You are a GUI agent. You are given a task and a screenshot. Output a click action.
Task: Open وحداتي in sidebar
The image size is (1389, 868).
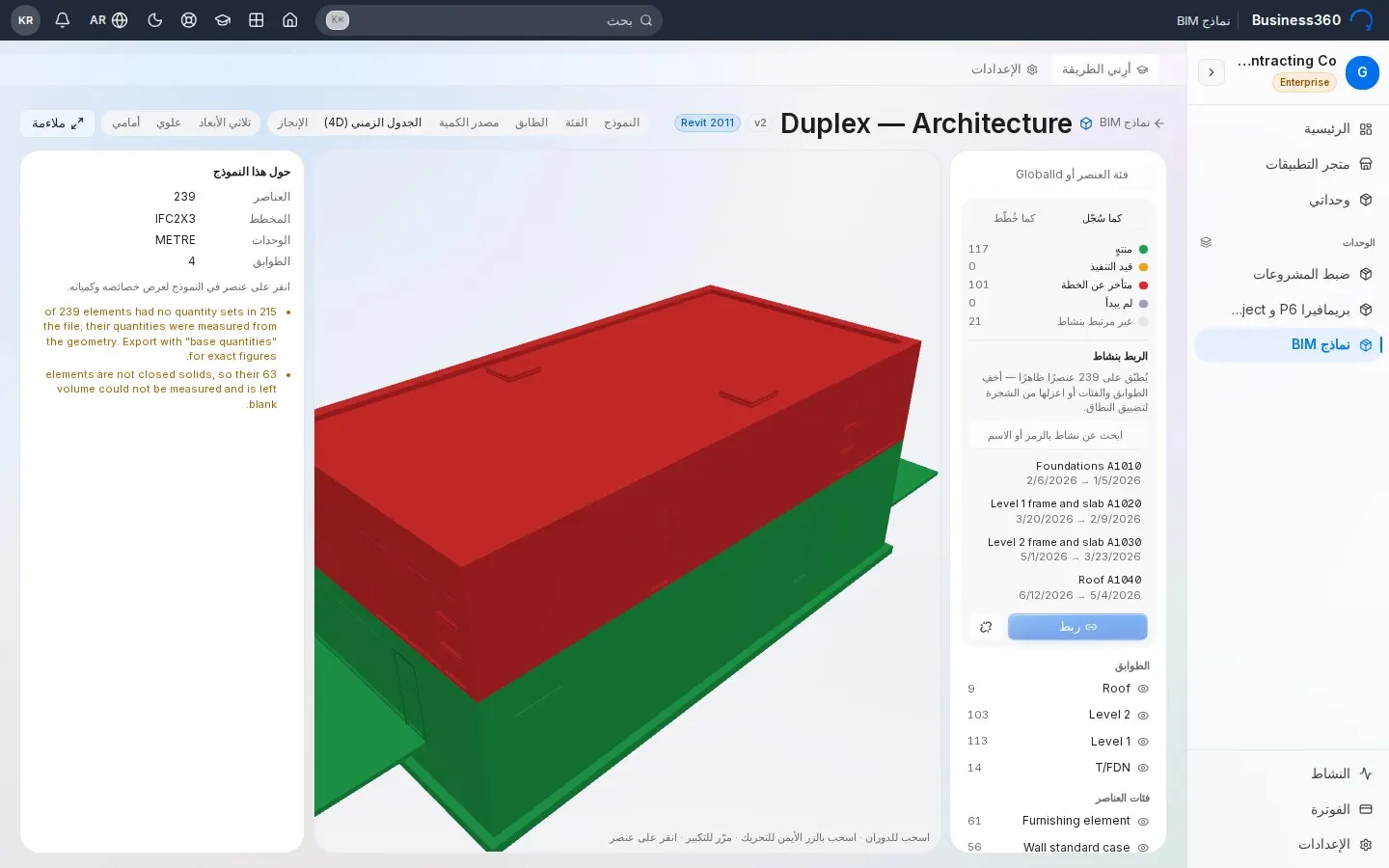pos(1288,200)
